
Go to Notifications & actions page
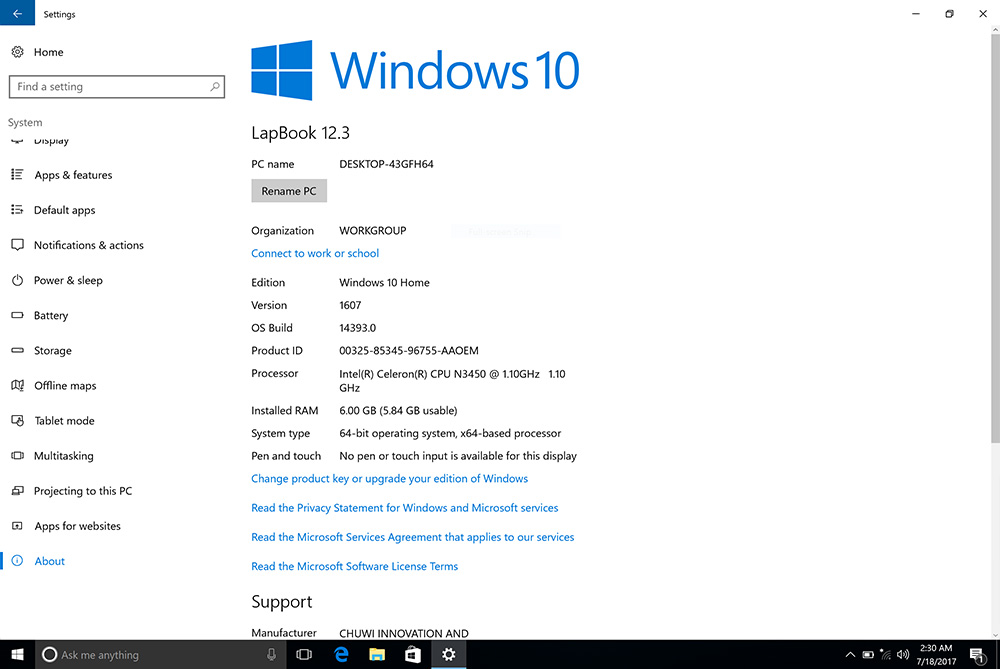coord(89,245)
